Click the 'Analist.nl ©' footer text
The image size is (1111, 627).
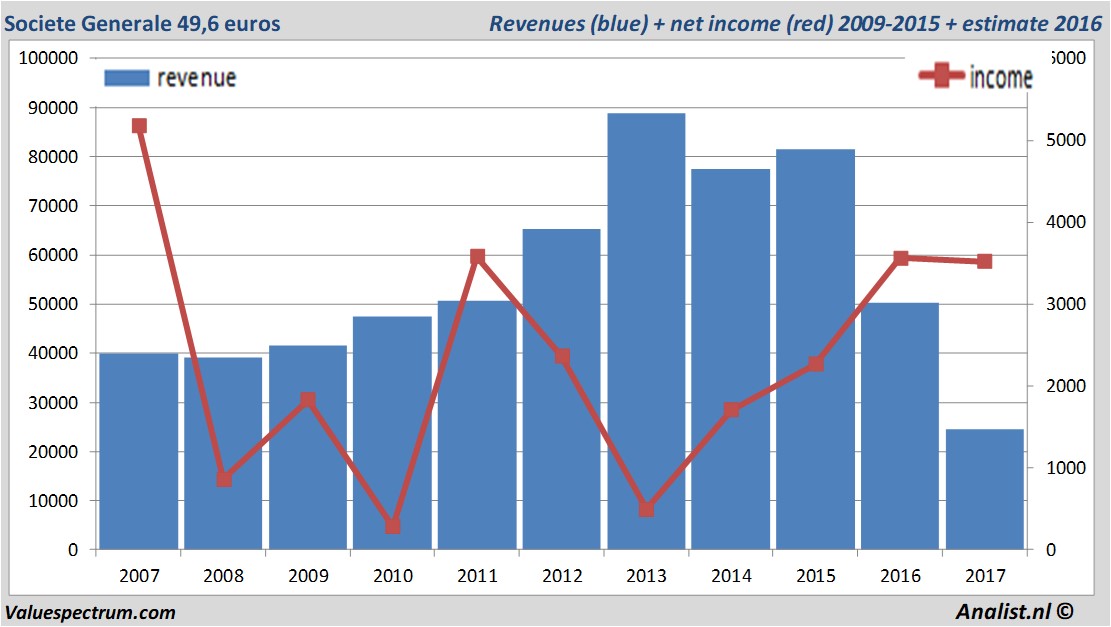pyautogui.click(x=1015, y=611)
